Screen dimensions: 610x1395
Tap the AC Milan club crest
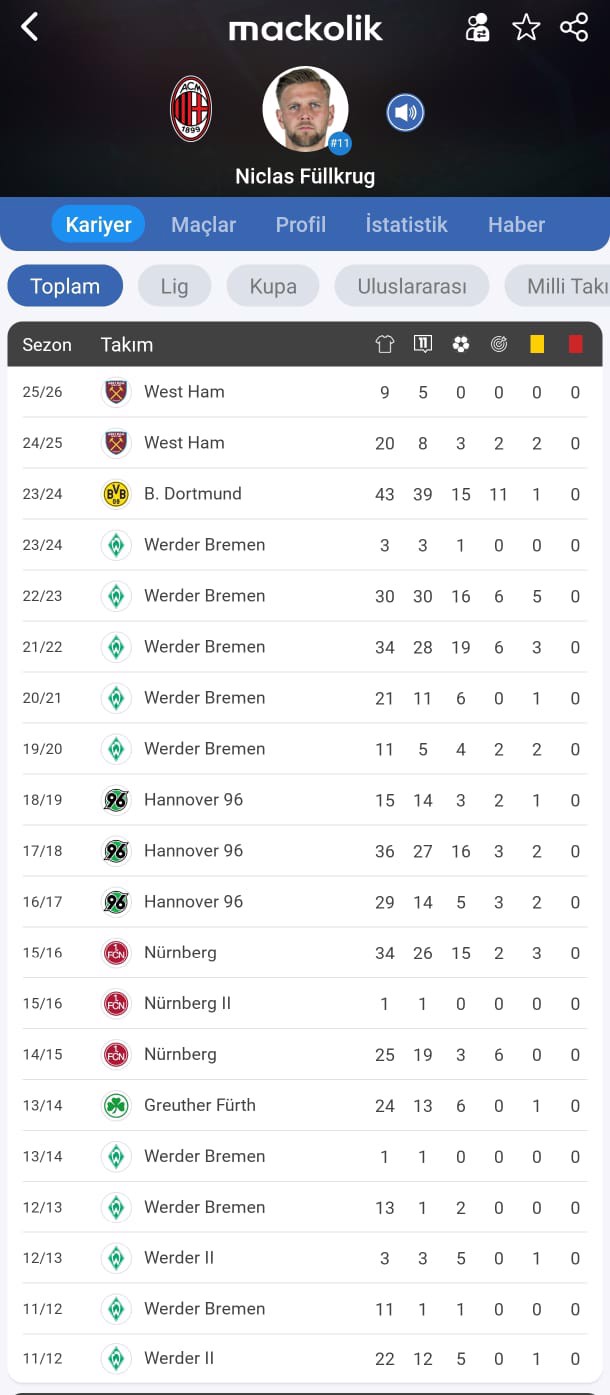point(191,109)
